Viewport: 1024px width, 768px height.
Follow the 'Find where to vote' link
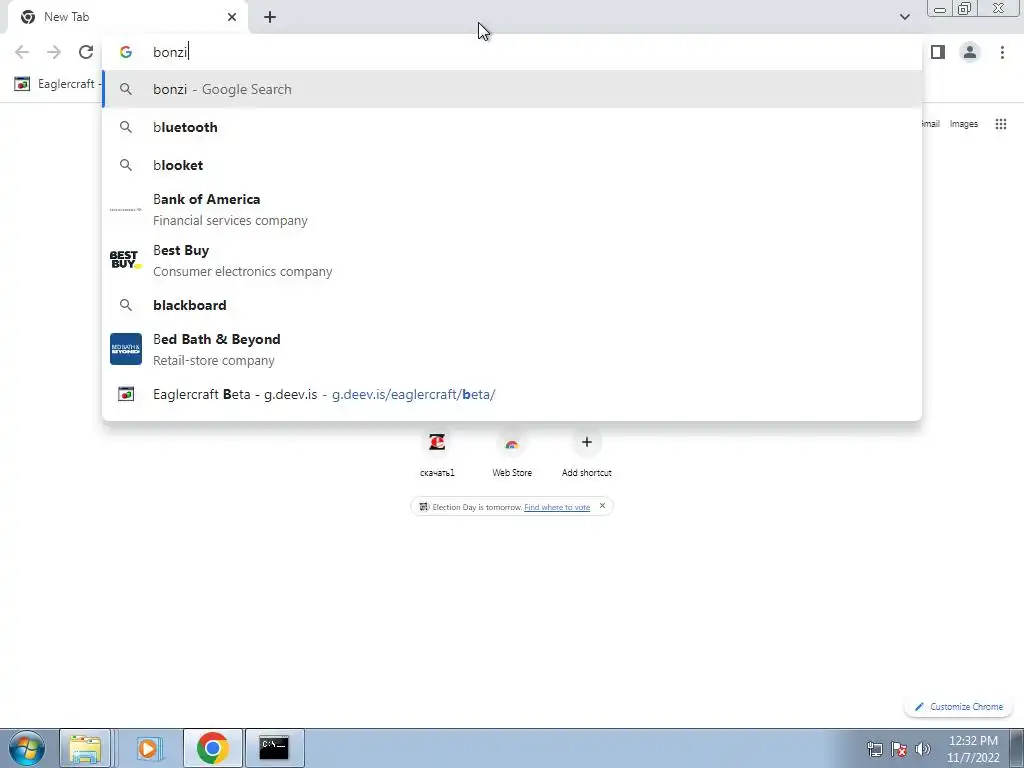[x=557, y=507]
